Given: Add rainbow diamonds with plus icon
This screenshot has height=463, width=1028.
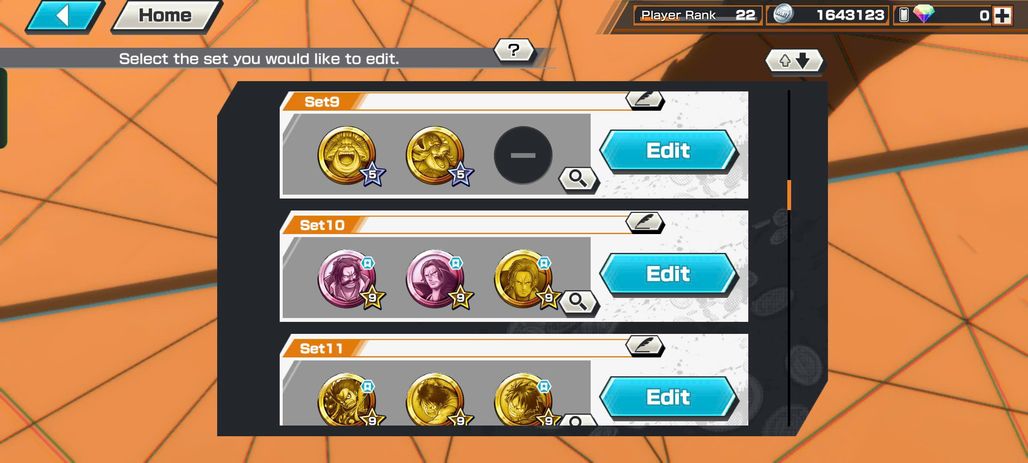Looking at the screenshot, I should pos(1002,16).
